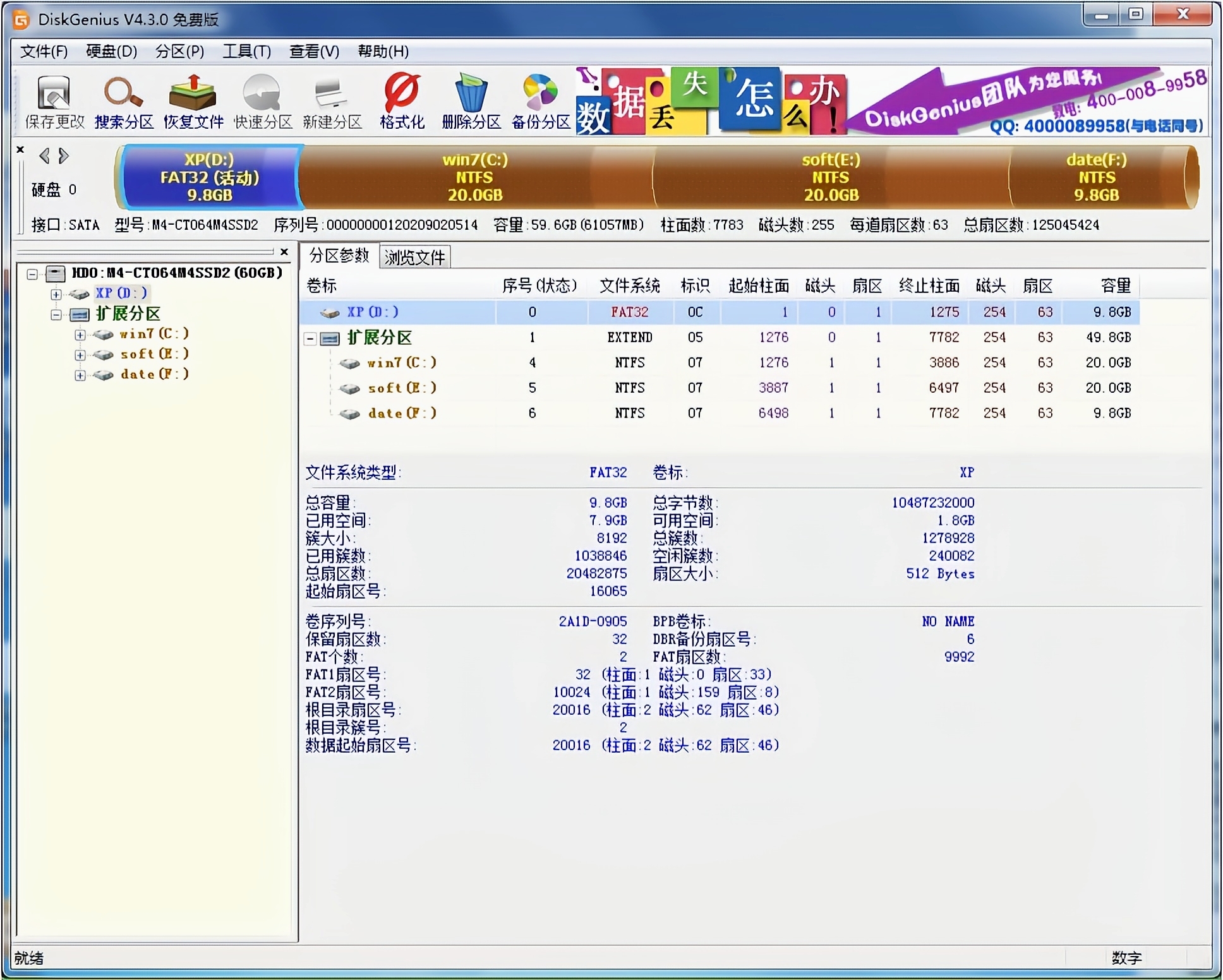Click the Quick Partition (快速分区) icon

pyautogui.click(x=262, y=93)
